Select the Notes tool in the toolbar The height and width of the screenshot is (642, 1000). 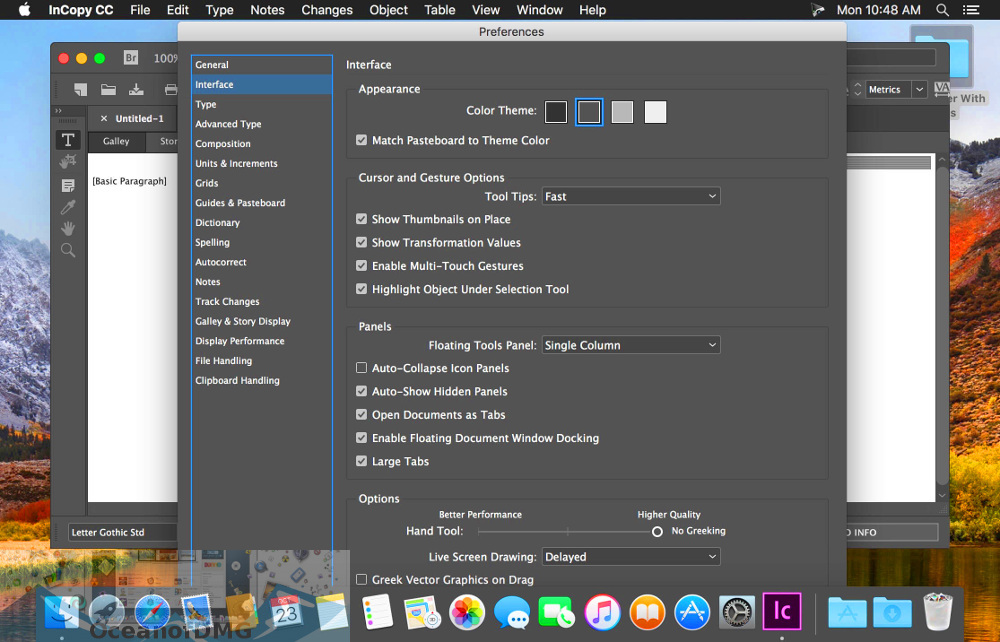[67, 185]
